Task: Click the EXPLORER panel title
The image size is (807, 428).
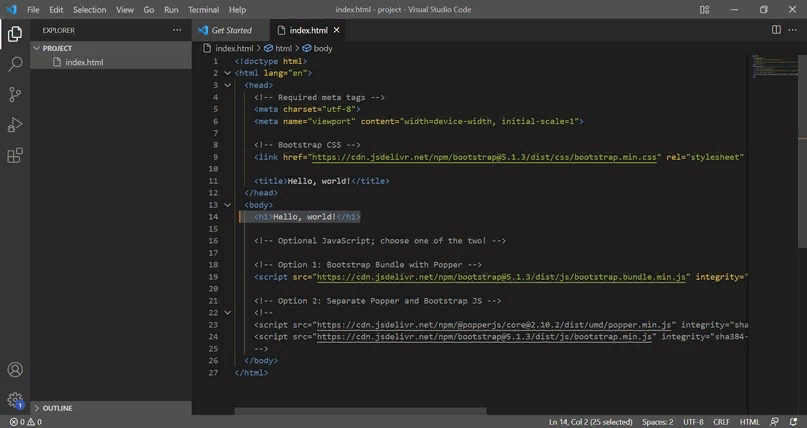Action: click(59, 30)
